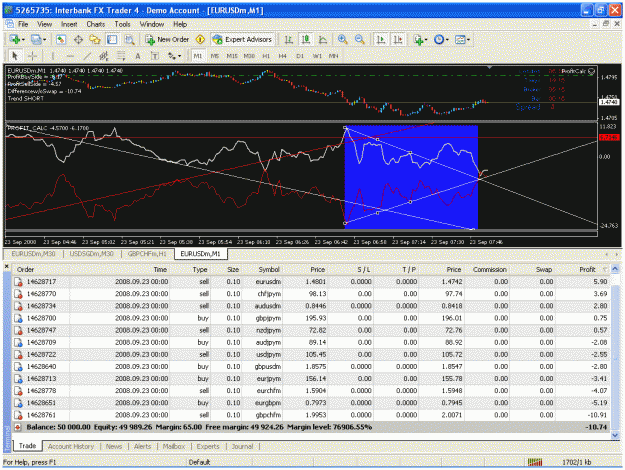Choose the Text Label tool
This screenshot has width=625, height=470.
point(155,56)
